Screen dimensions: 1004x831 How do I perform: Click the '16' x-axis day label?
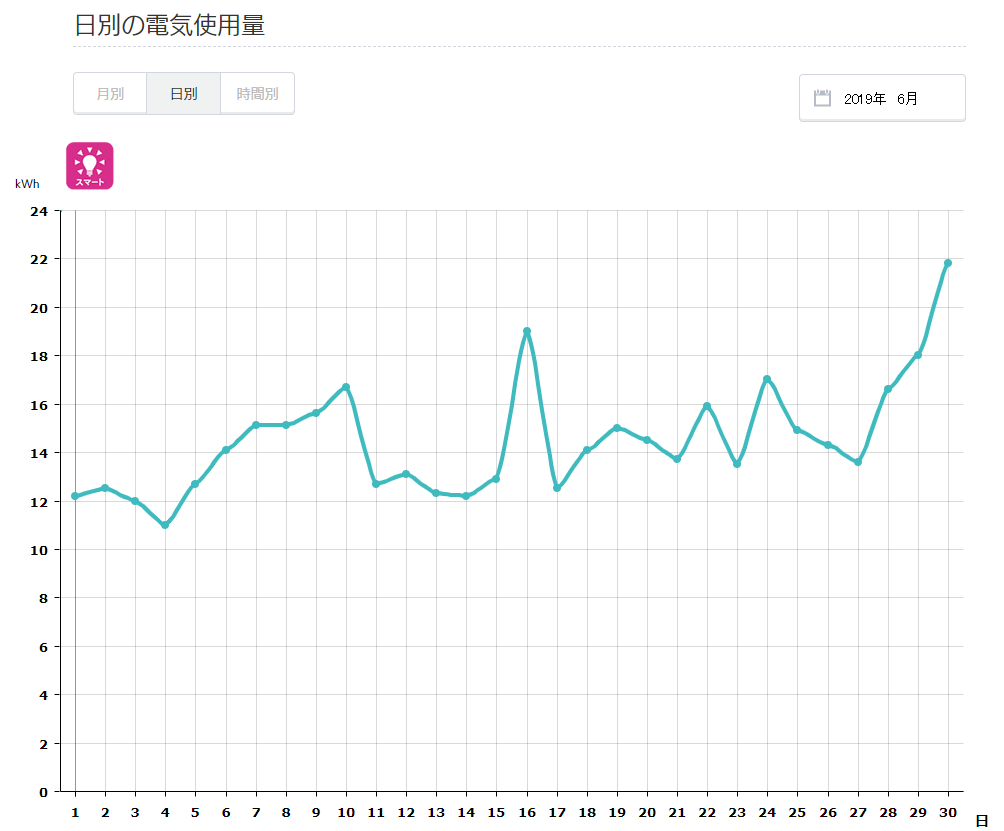(x=527, y=812)
